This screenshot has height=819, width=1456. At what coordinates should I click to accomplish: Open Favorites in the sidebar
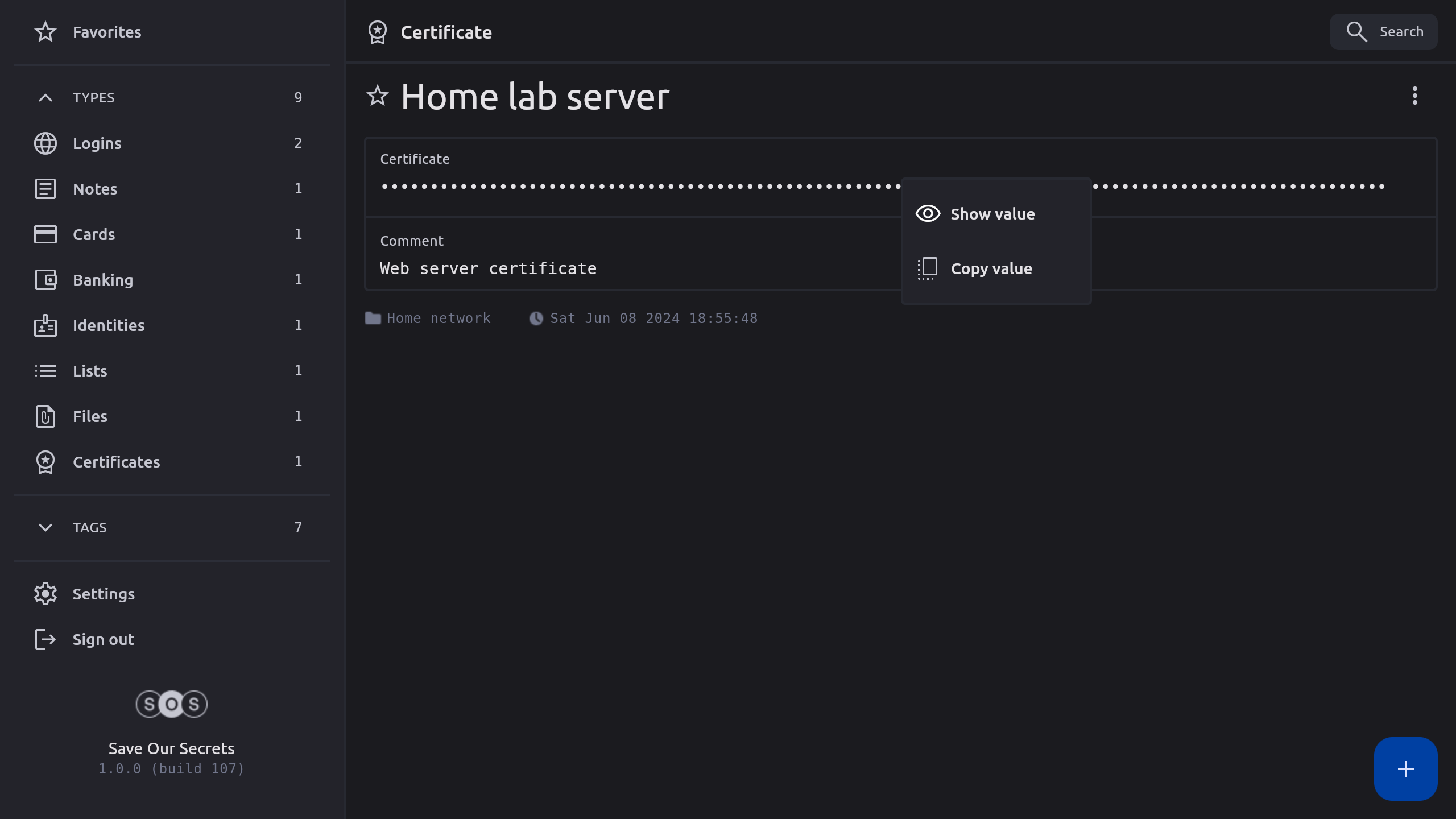(106, 32)
